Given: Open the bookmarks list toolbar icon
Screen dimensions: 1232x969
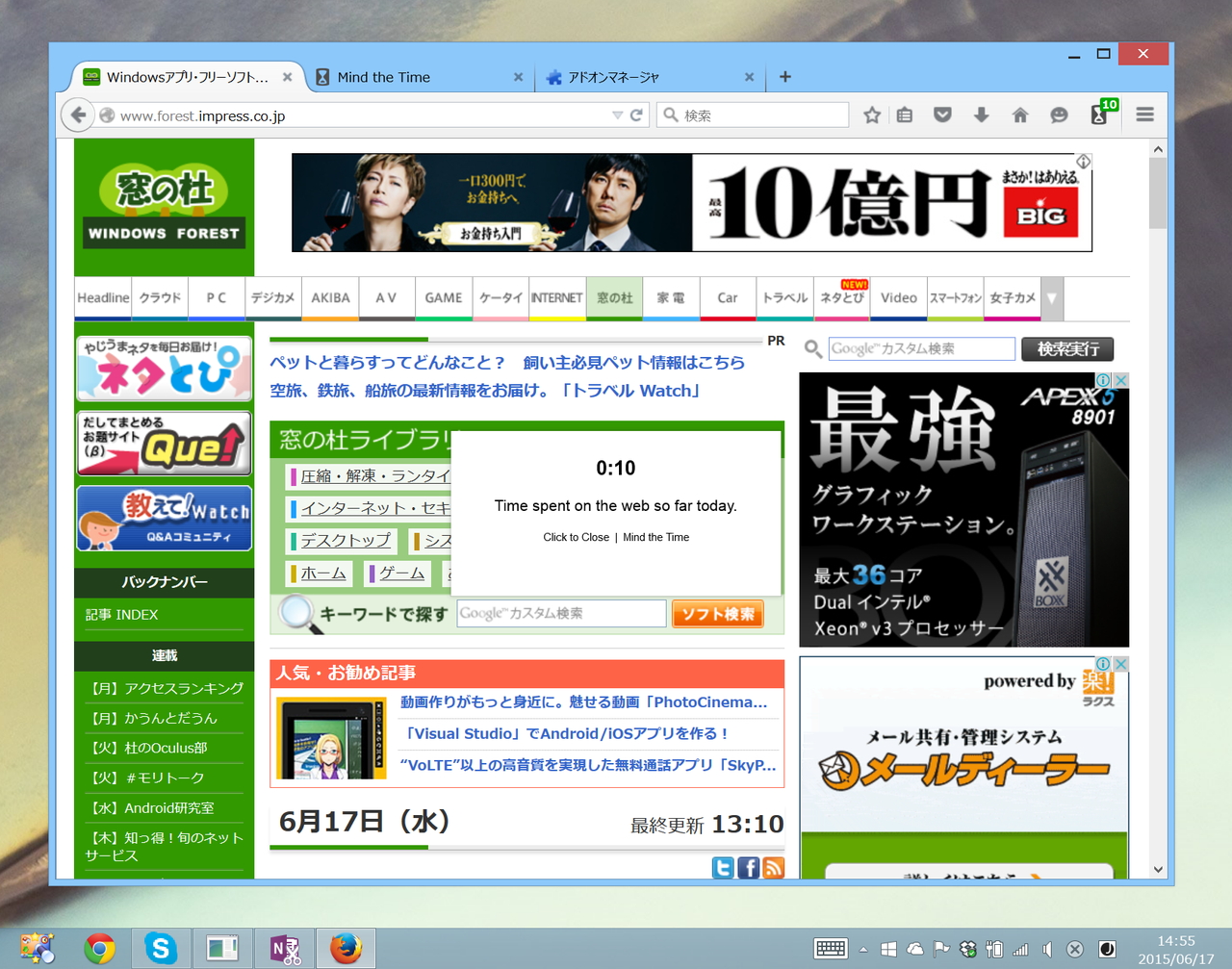Looking at the screenshot, I should point(905,115).
